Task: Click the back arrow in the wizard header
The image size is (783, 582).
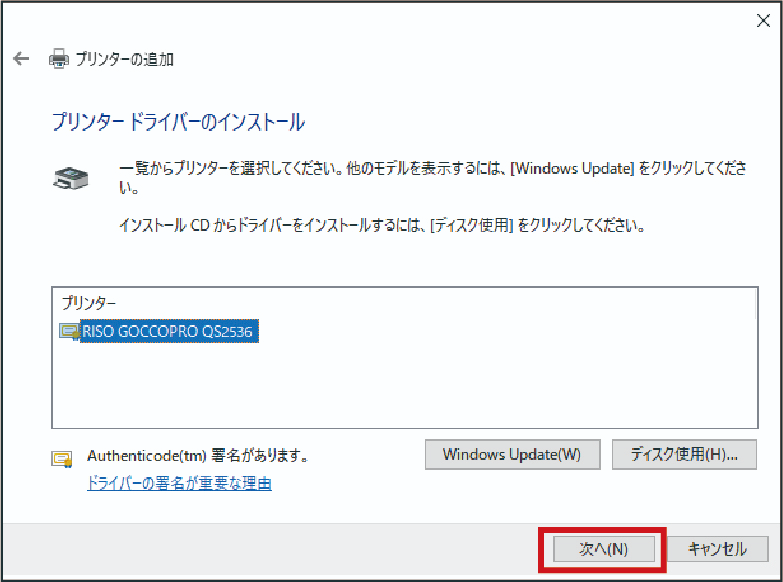Action: coord(21,59)
